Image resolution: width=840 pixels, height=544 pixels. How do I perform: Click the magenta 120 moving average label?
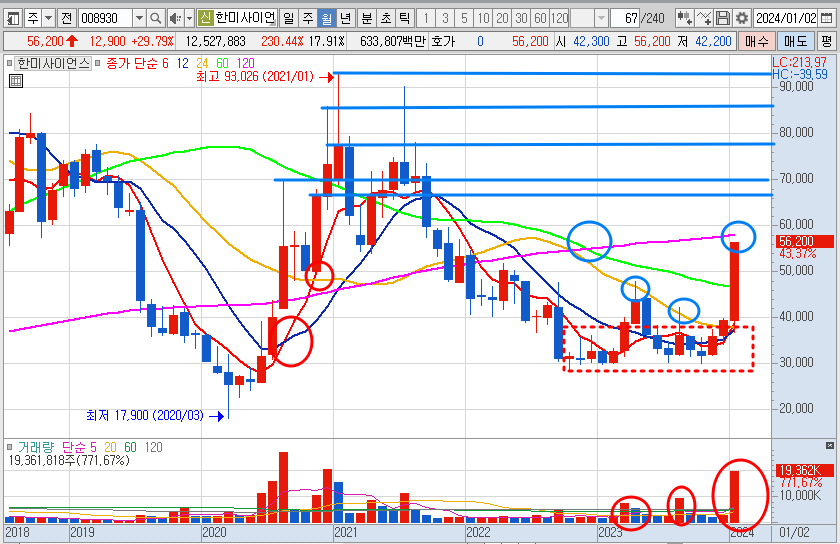[245, 64]
